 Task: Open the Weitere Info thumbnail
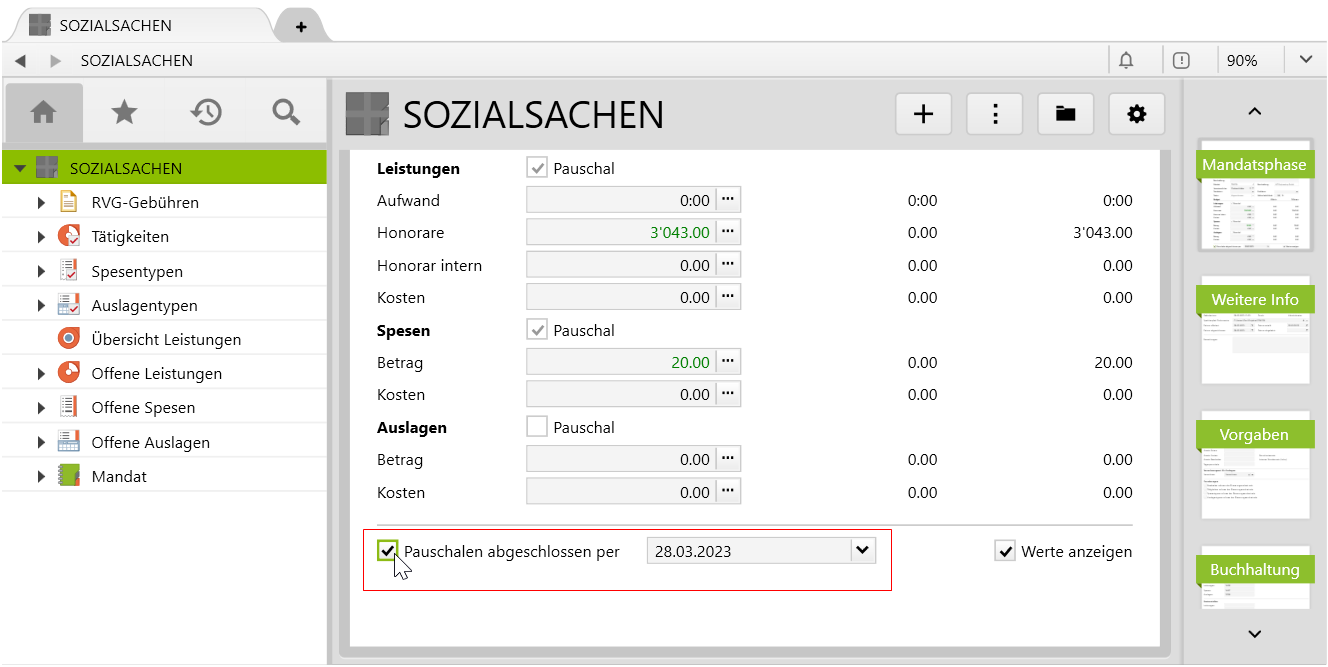(1255, 330)
